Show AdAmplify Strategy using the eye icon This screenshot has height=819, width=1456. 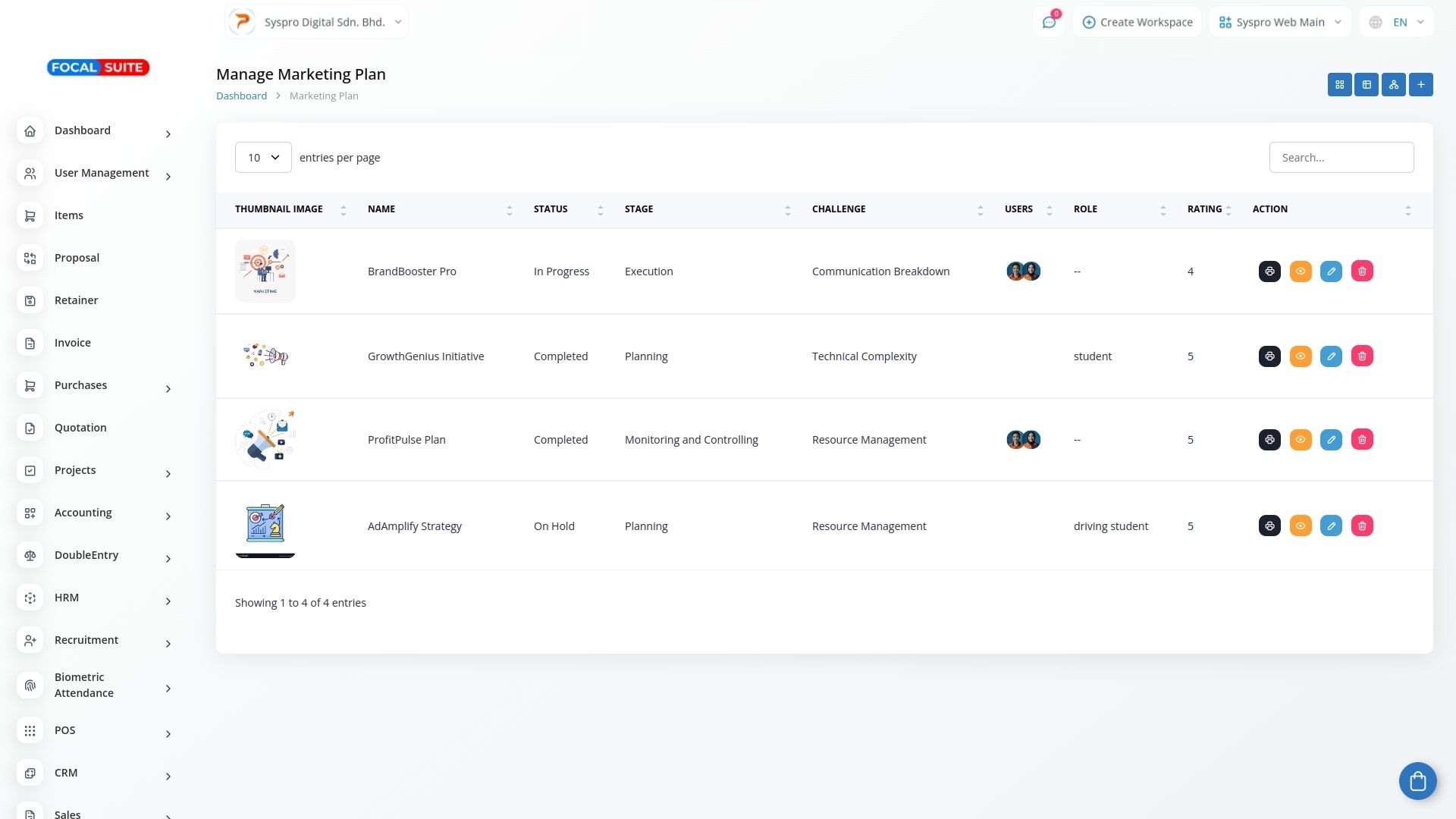coord(1301,526)
